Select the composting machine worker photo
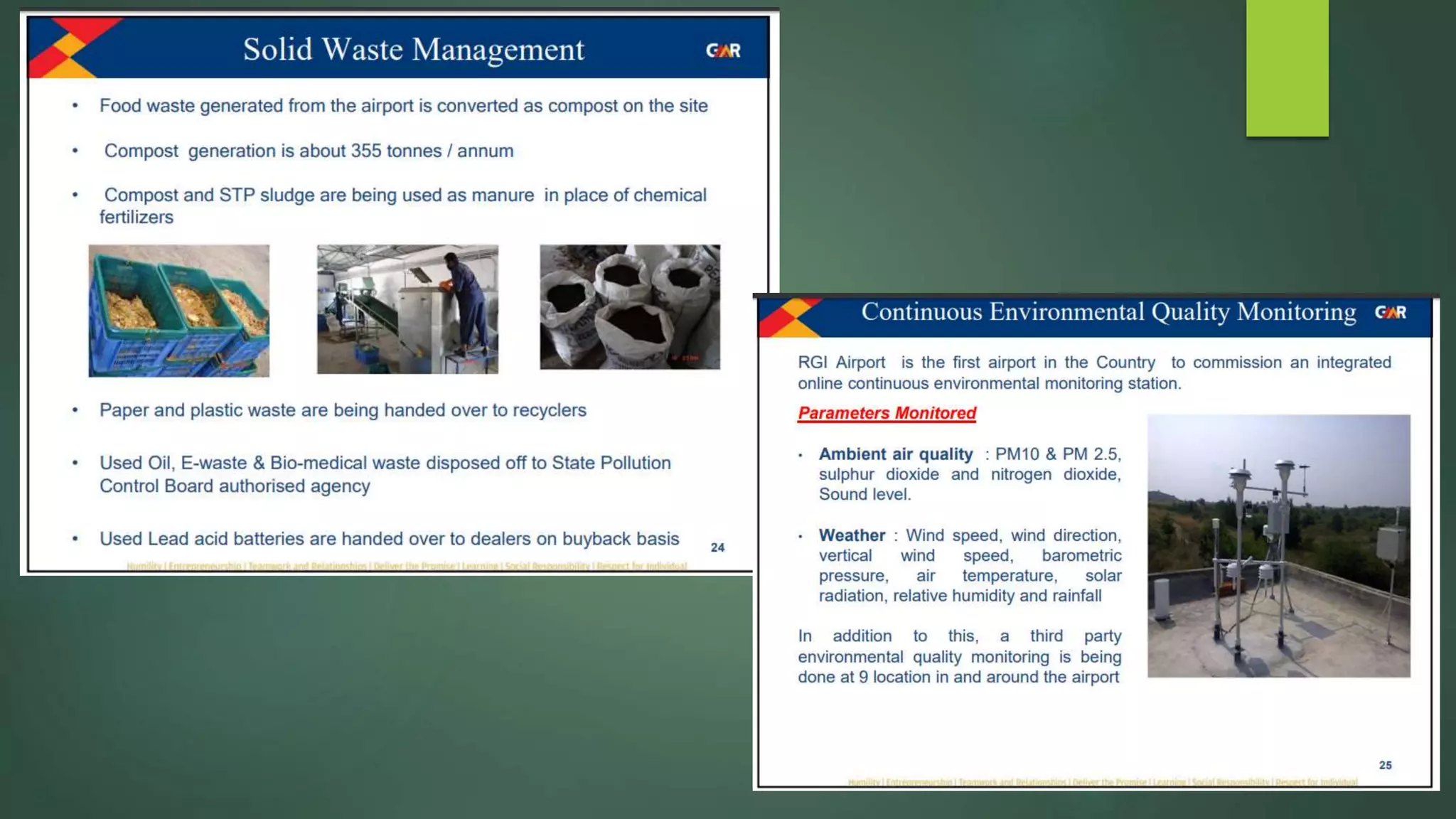The image size is (1456, 819). click(x=407, y=309)
